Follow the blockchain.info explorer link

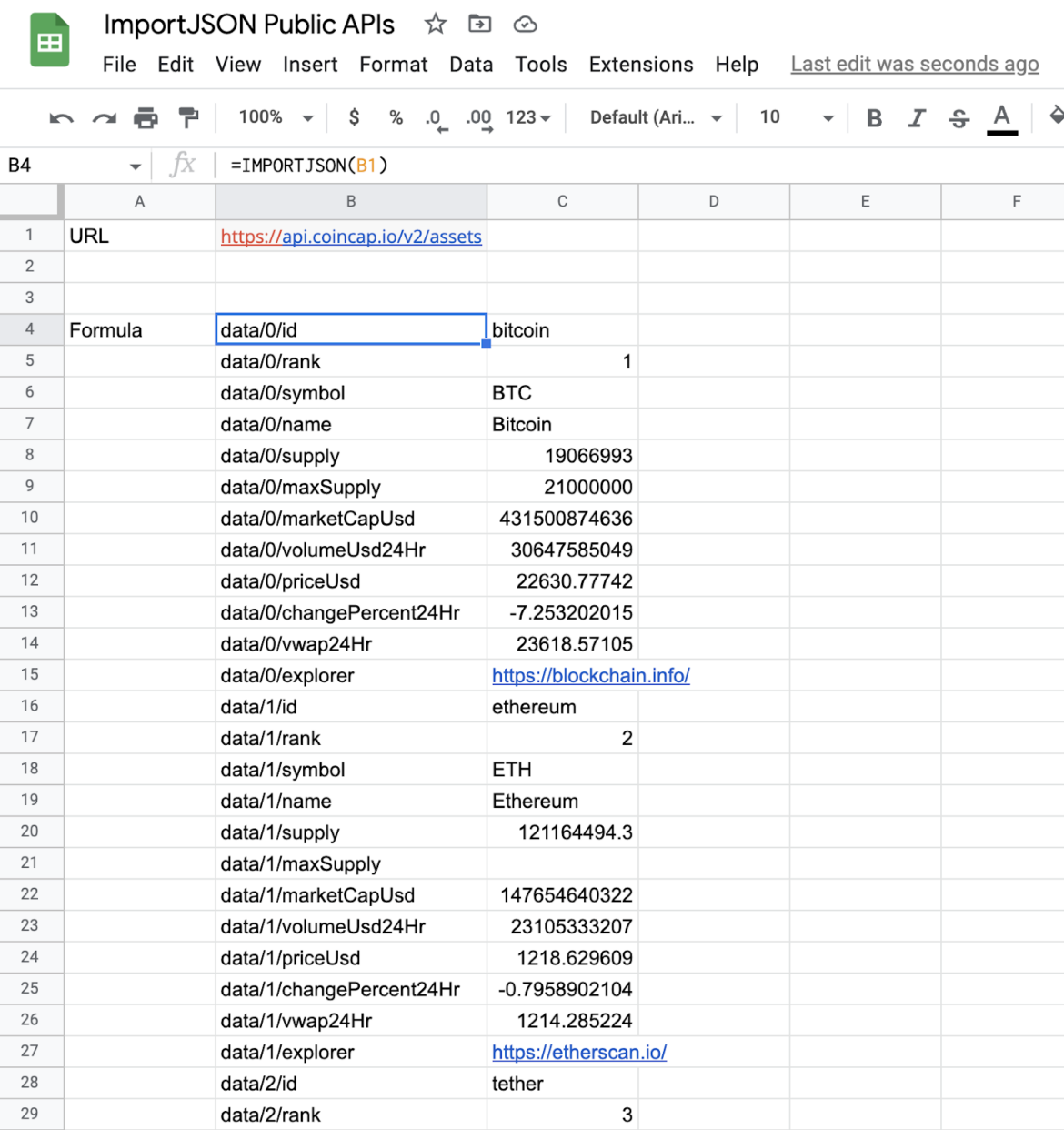[x=590, y=675]
